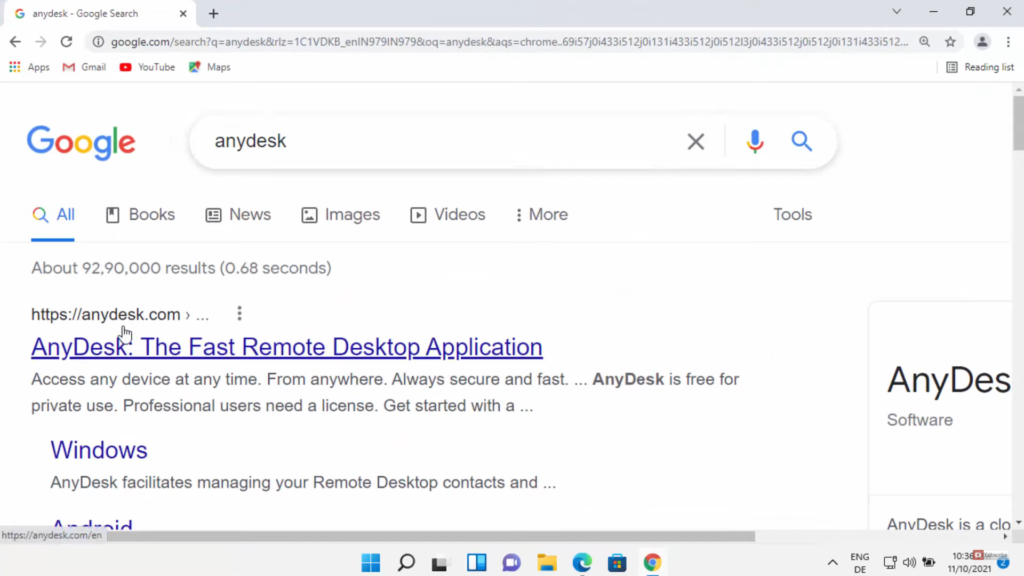This screenshot has height=576, width=1024.
Task: Reload the page using the refresh icon
Action: 66,41
